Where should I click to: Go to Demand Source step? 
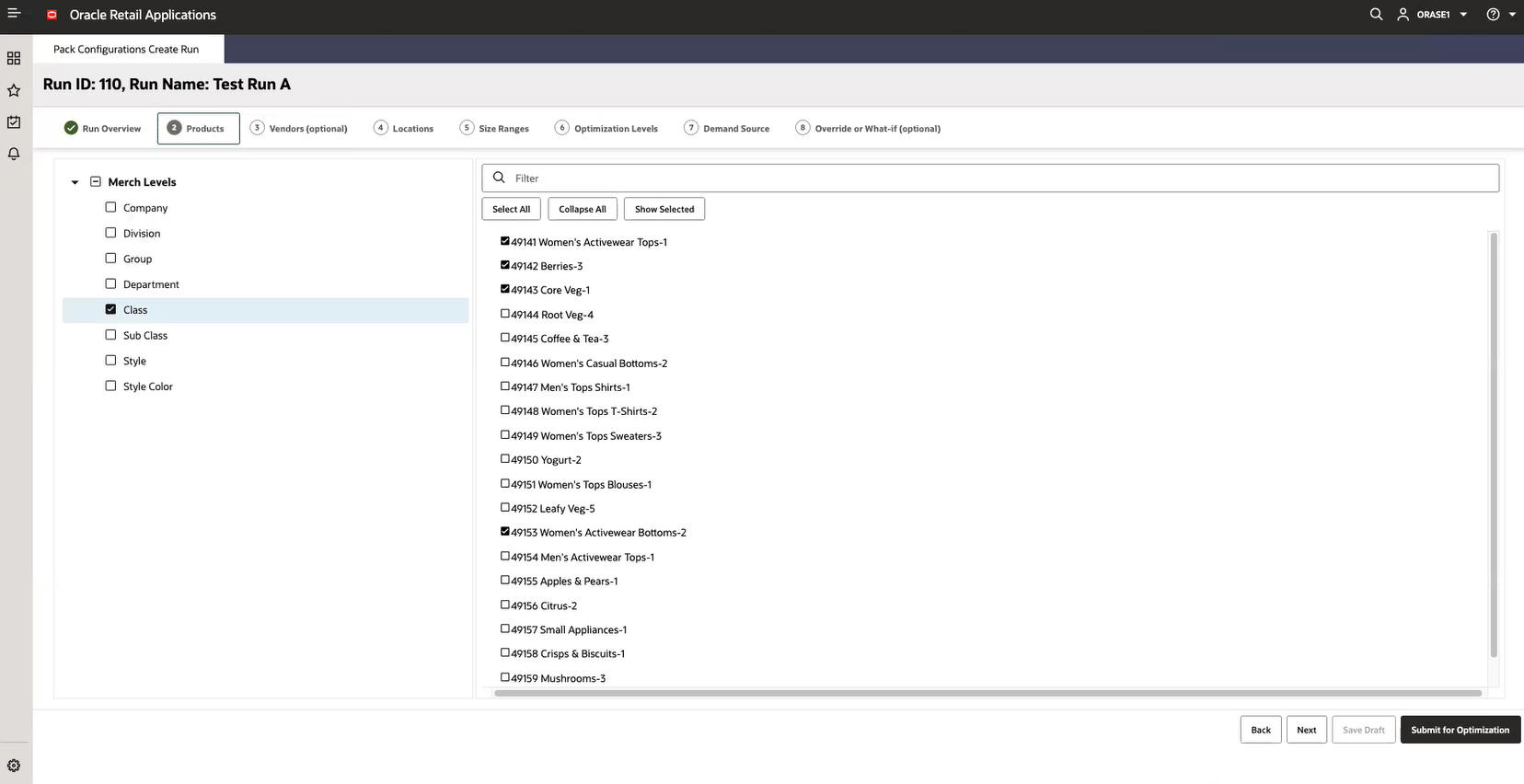(726, 129)
